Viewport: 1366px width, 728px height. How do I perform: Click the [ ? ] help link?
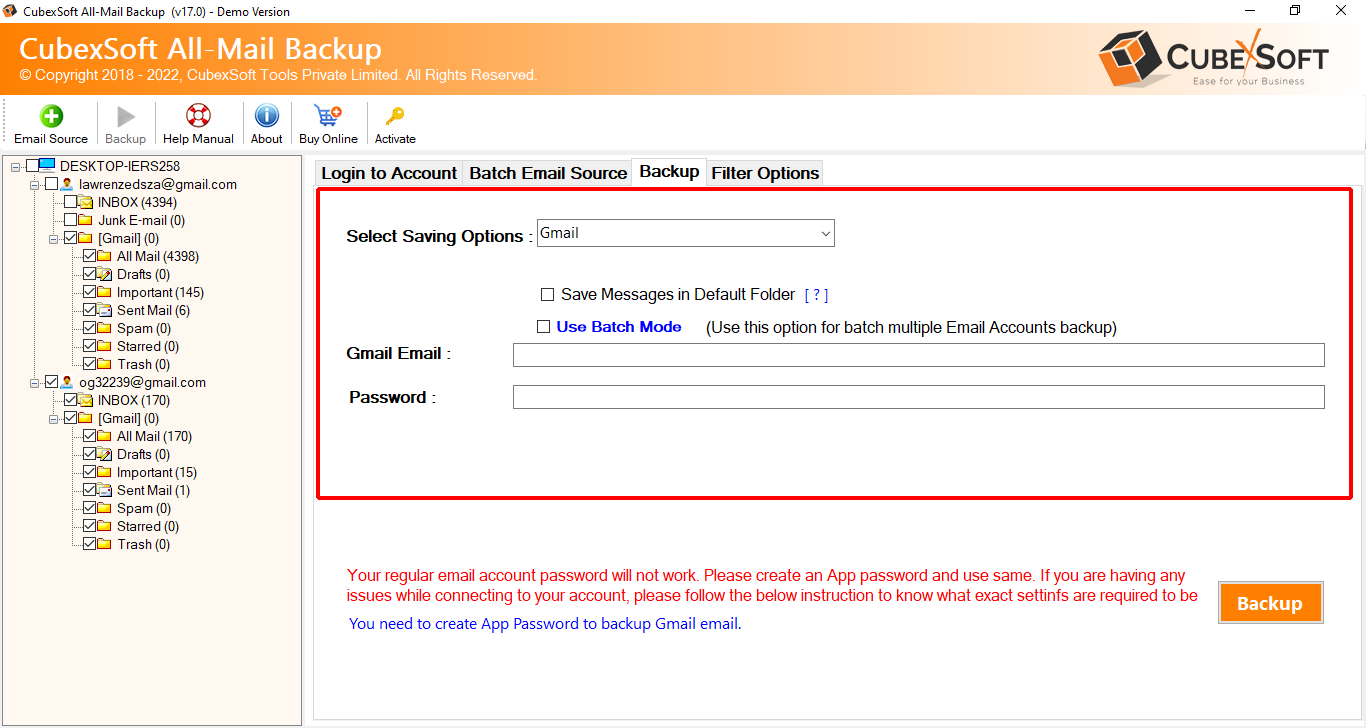(x=816, y=295)
